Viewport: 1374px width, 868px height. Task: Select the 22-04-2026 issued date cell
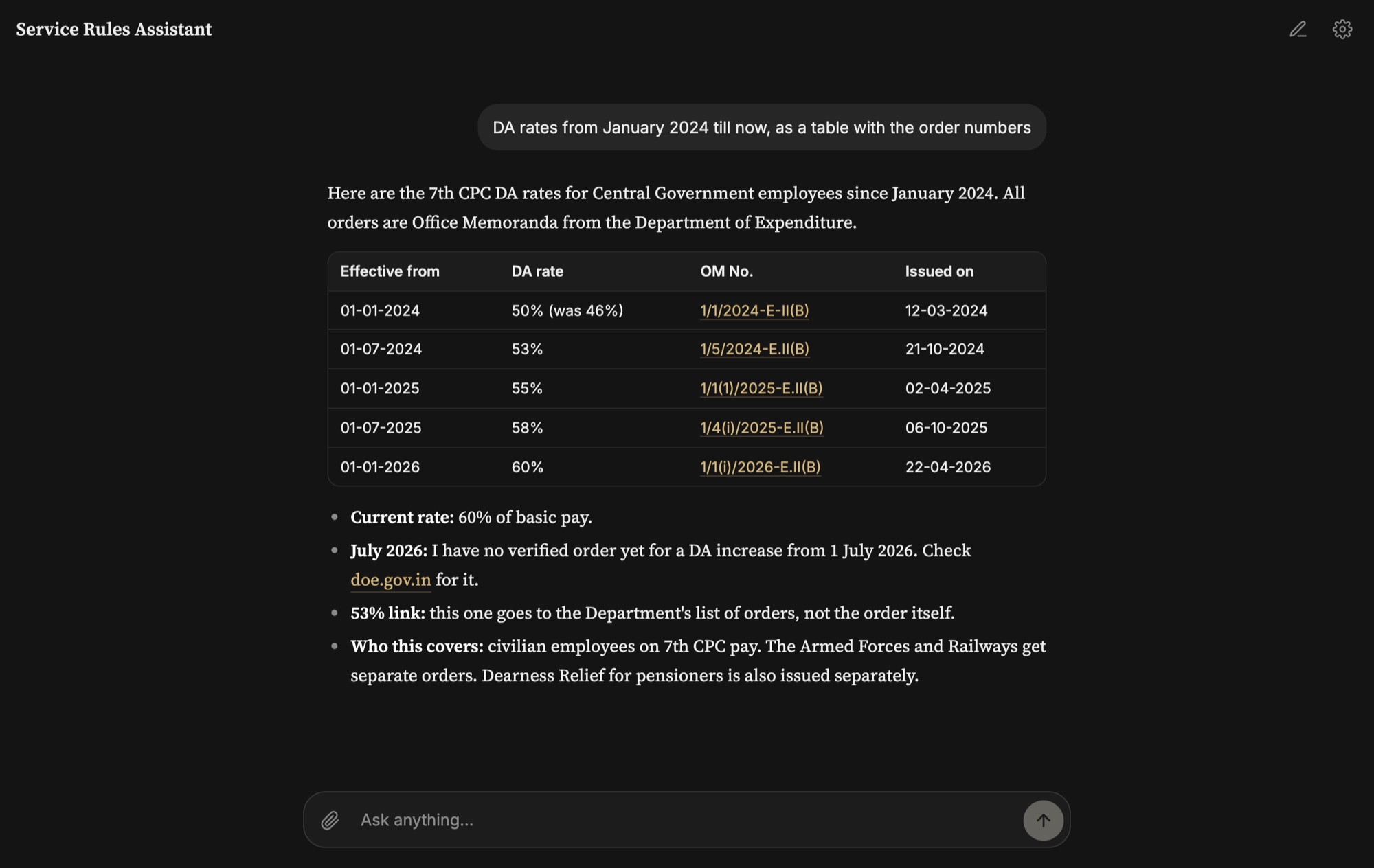pos(948,467)
